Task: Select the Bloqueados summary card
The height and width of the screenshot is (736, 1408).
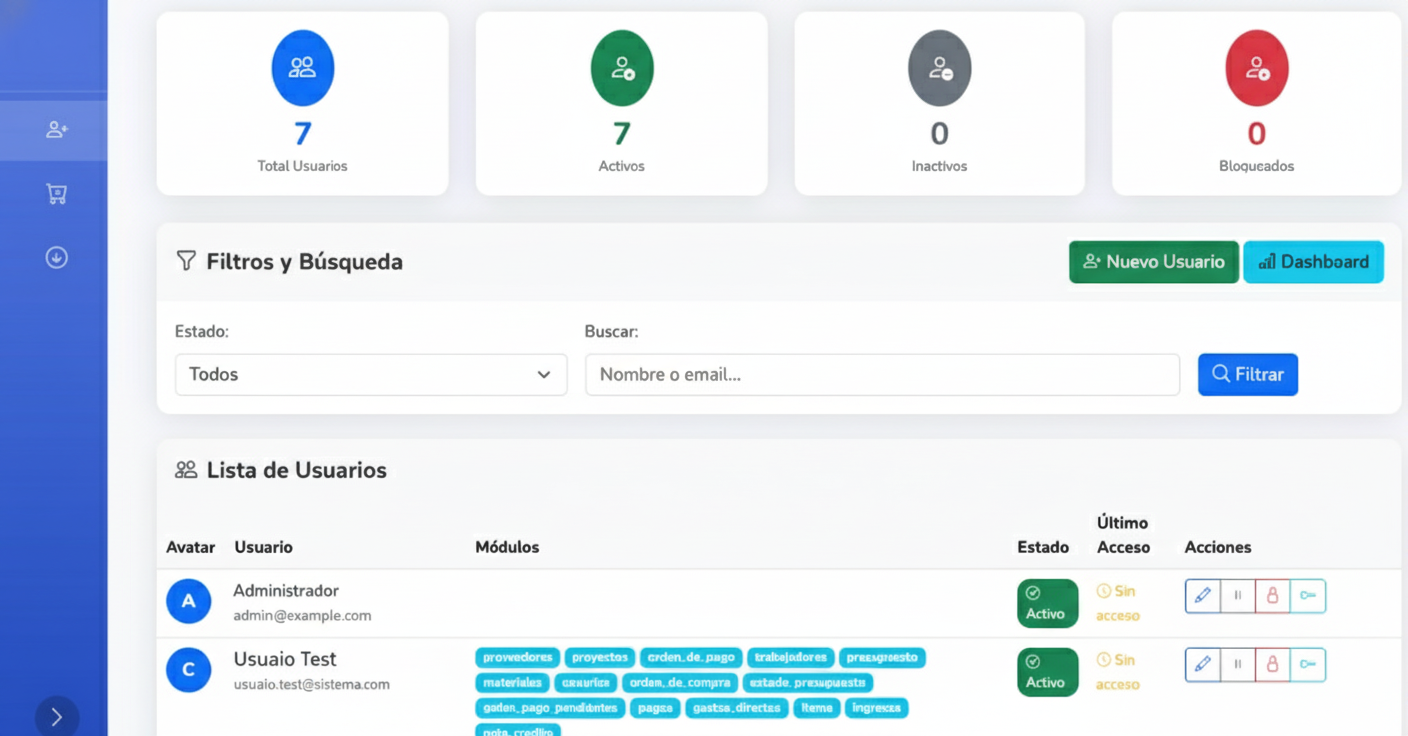Action: coord(1256,104)
